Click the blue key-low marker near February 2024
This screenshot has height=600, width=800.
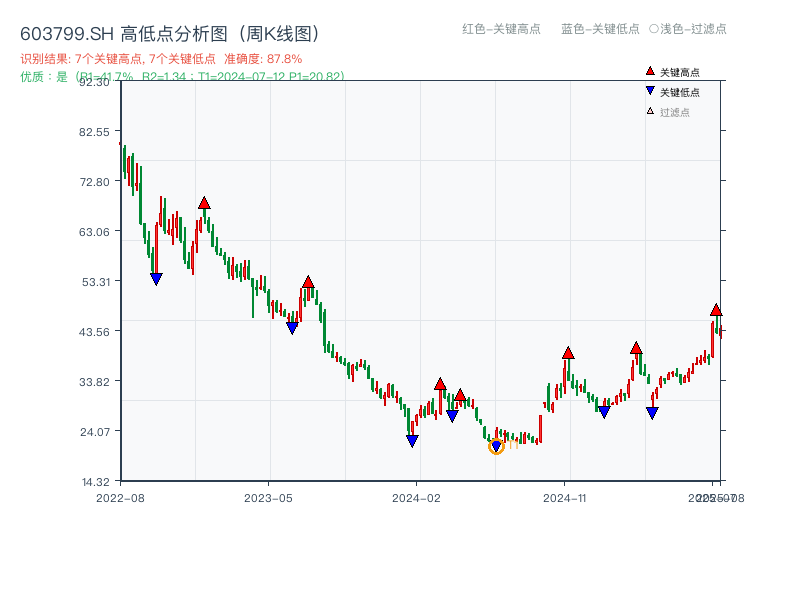click(412, 441)
